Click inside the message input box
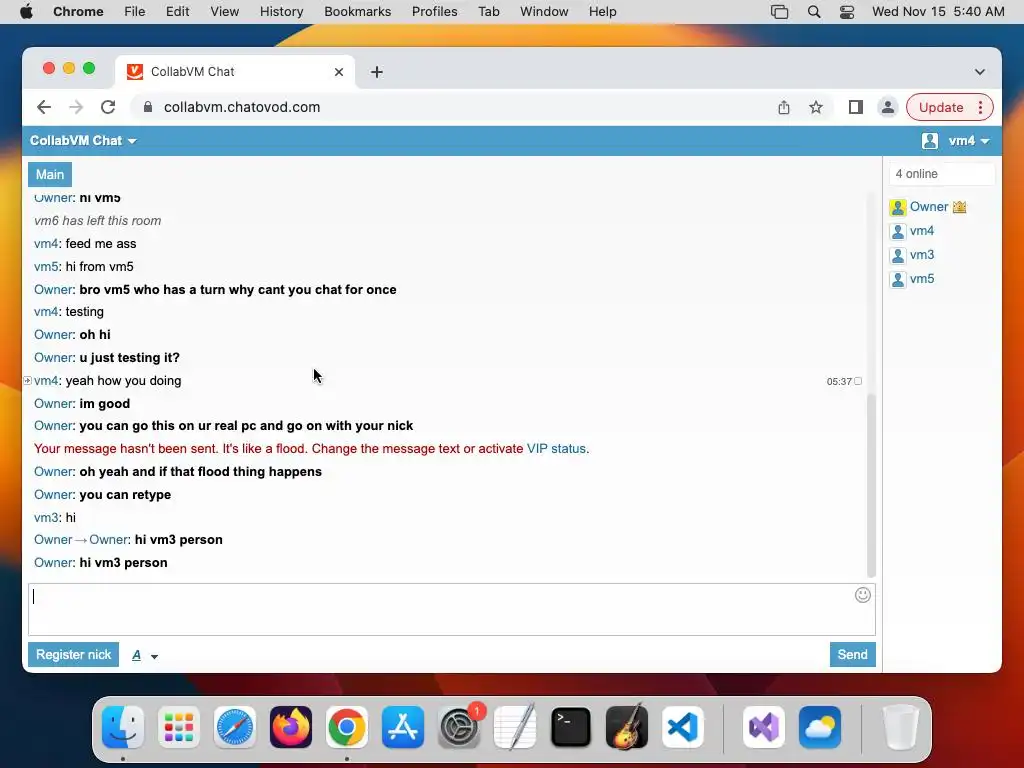This screenshot has width=1024, height=768. (451, 609)
